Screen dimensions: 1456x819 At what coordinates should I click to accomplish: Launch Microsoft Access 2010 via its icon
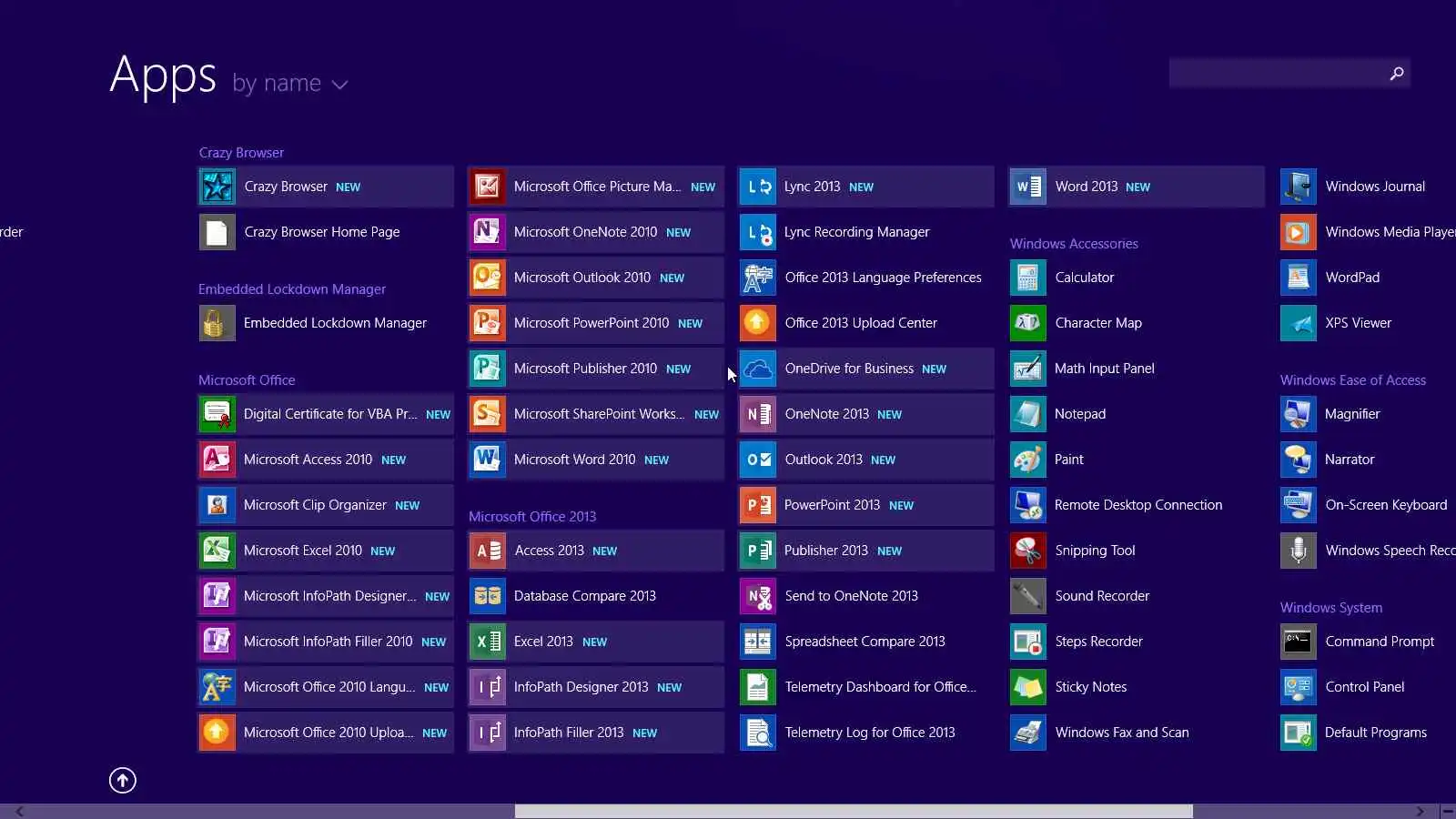[x=217, y=460]
